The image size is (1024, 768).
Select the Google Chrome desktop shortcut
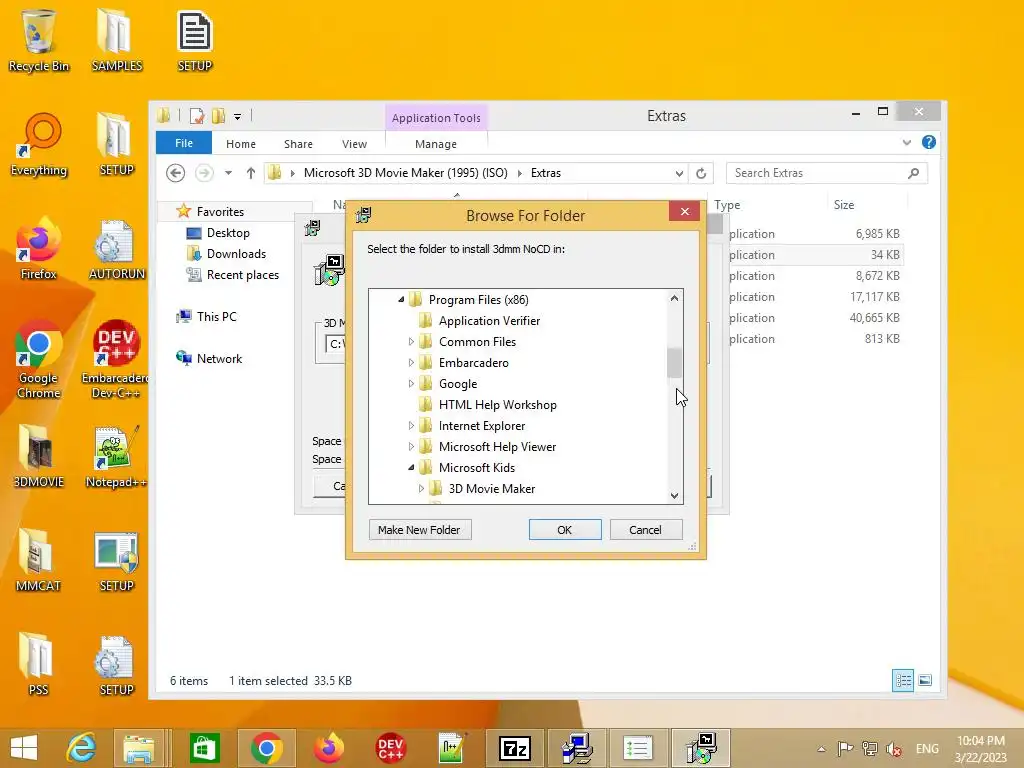tap(39, 359)
